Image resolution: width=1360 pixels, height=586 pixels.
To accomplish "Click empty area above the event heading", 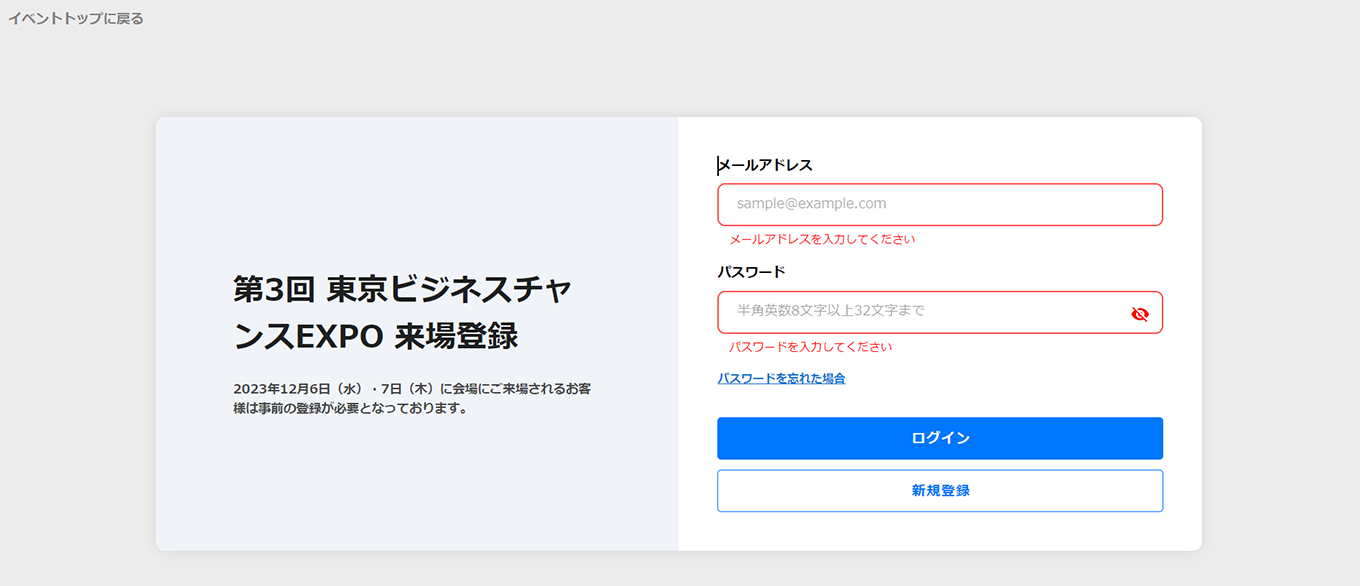I will click(x=416, y=190).
